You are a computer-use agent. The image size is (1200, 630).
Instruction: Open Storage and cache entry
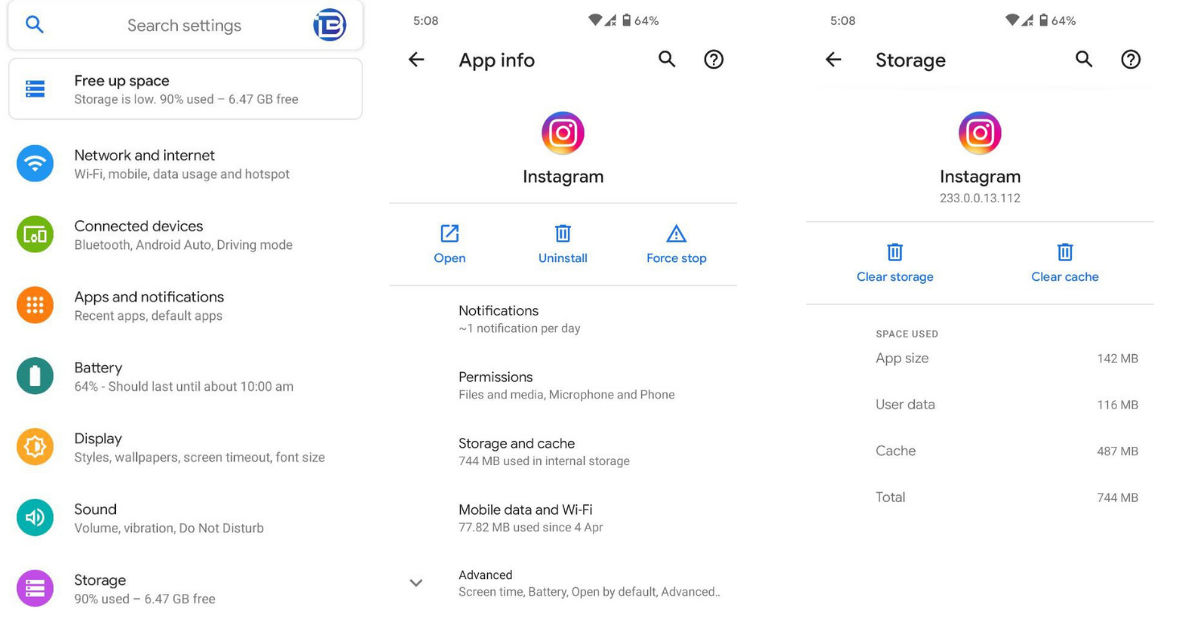[x=563, y=451]
